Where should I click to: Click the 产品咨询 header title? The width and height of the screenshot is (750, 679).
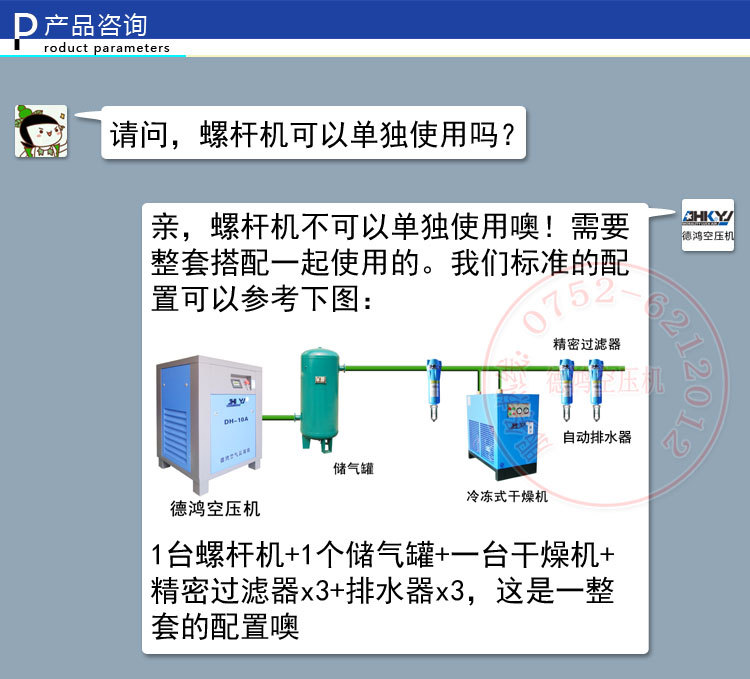pos(96,25)
